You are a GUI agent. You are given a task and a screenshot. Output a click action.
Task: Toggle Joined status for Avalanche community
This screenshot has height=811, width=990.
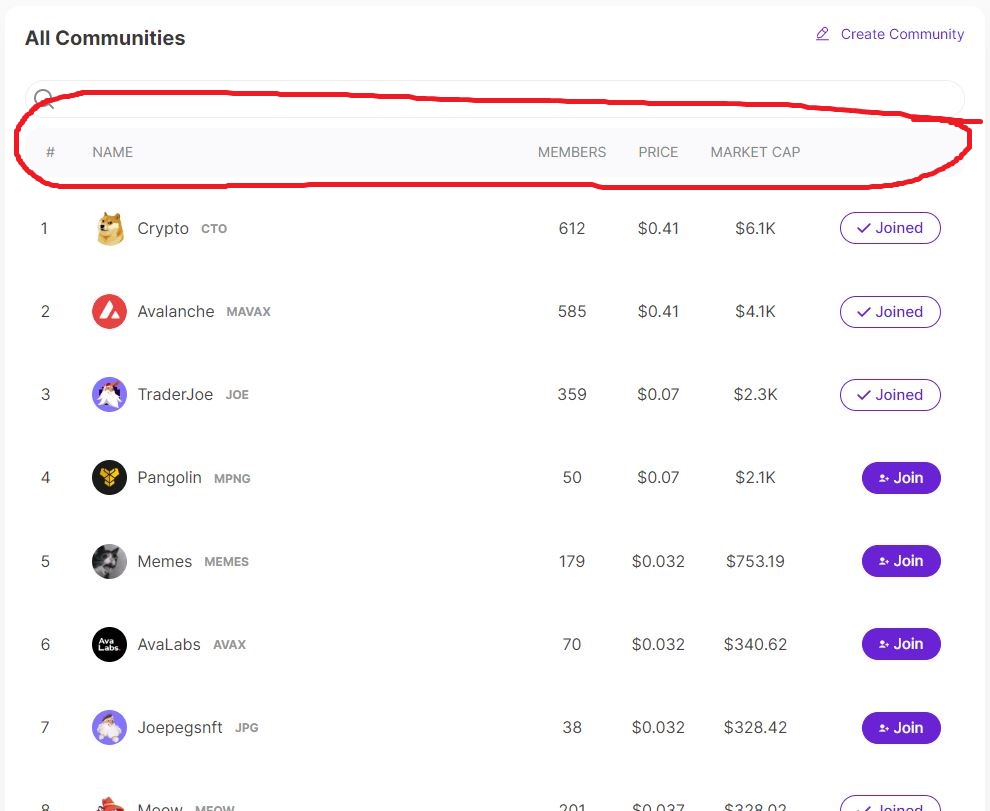(890, 312)
